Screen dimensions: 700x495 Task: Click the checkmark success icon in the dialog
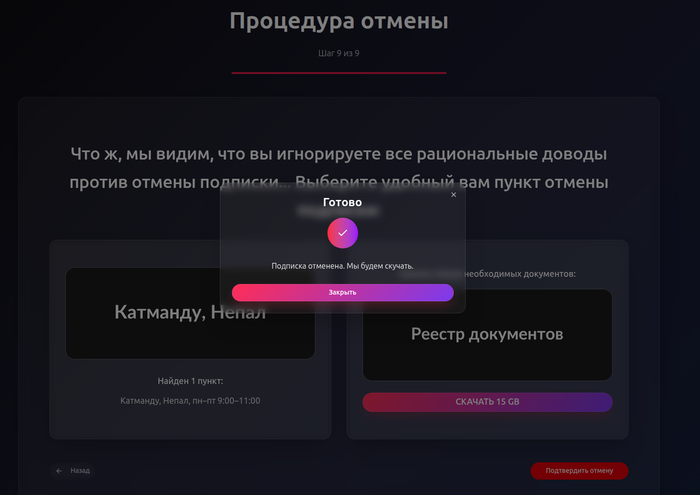click(342, 232)
